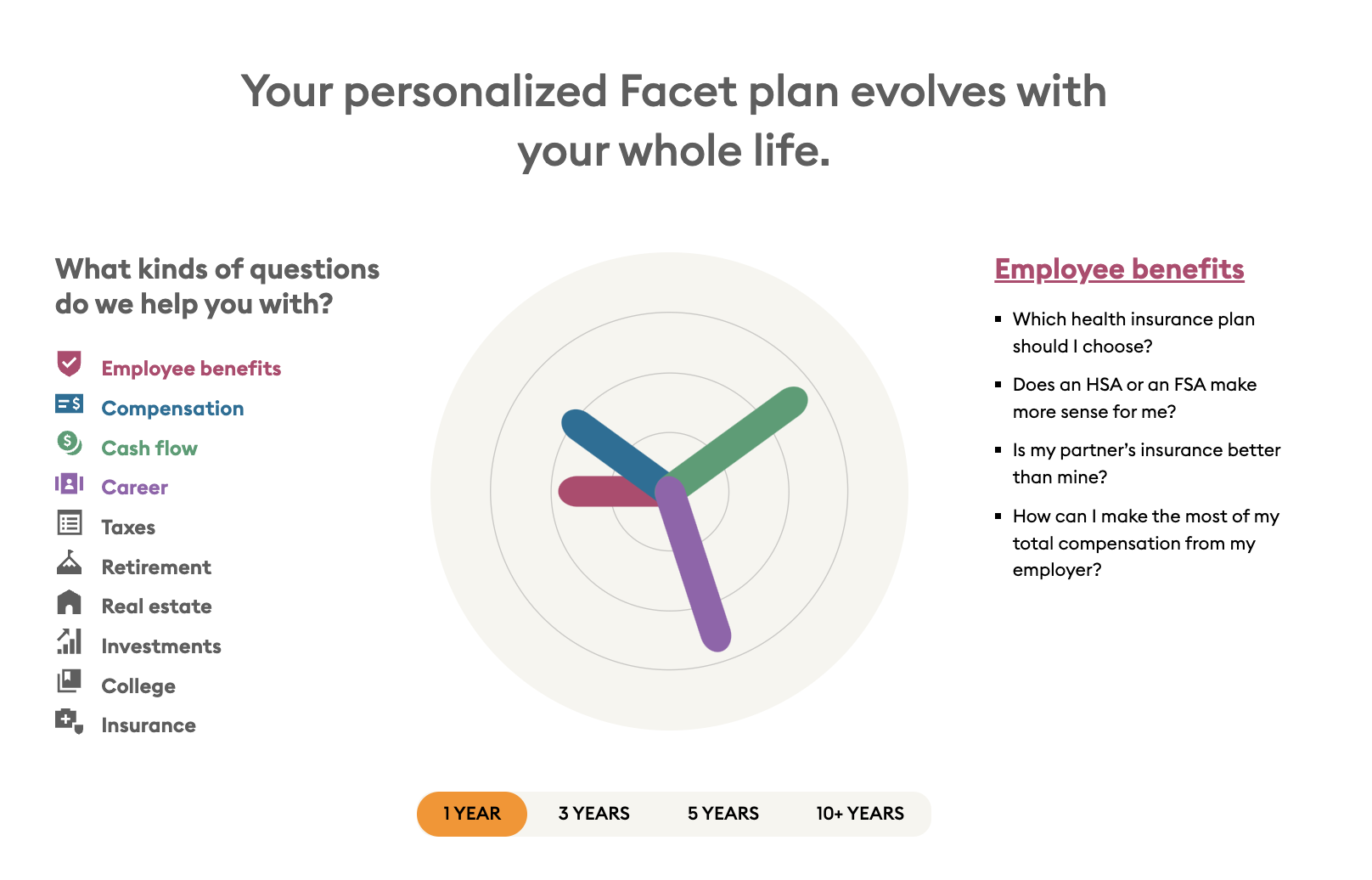Screen dimensions: 1372x880
Task: Click the Taxes list icon
Action: tap(70, 522)
